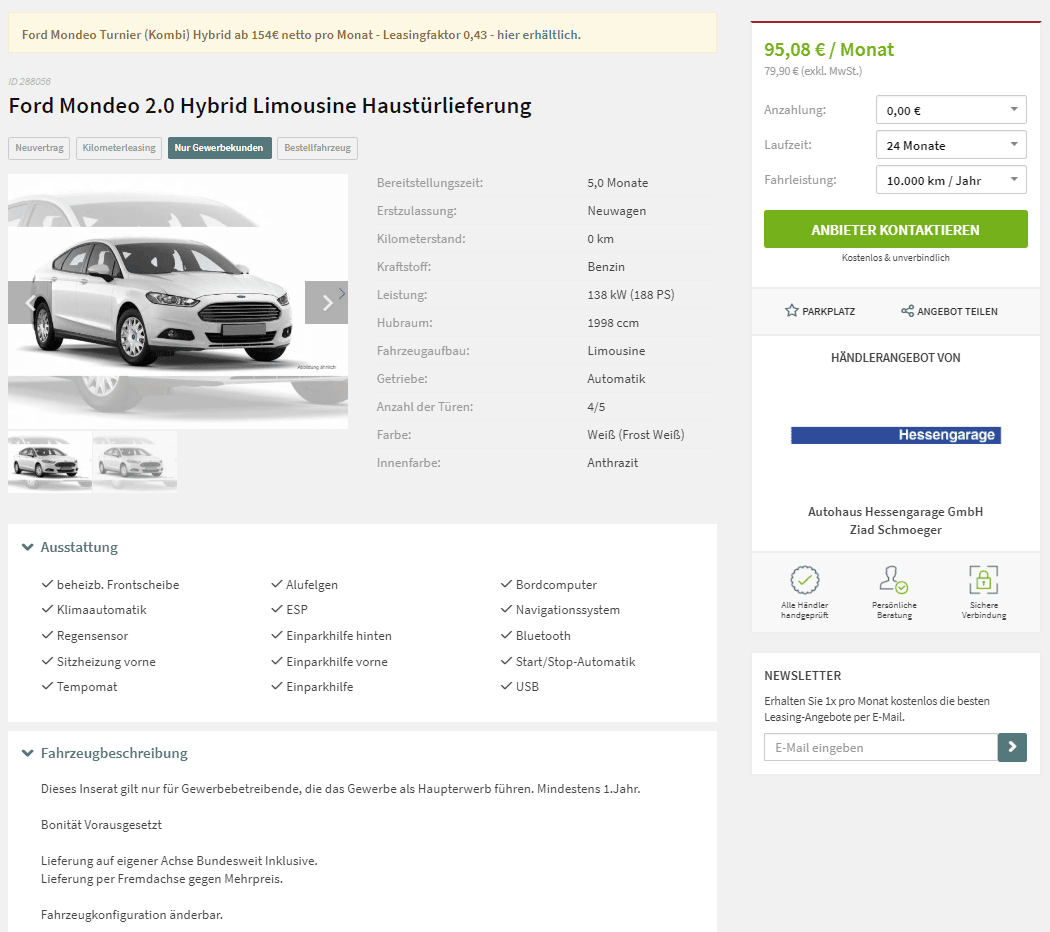The height and width of the screenshot is (932, 1050).
Task: Click the Parkplatz link text
Action: coord(828,311)
